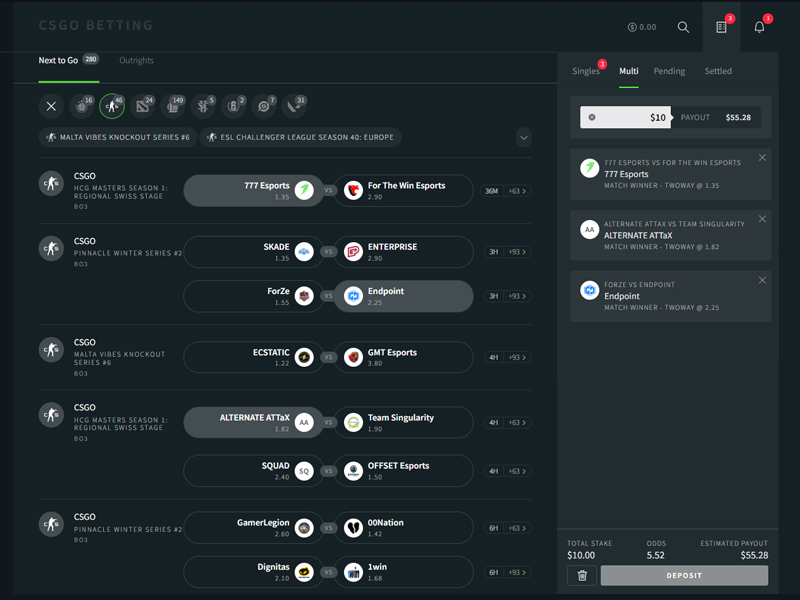Open the Settled bets tab

[x=718, y=71]
